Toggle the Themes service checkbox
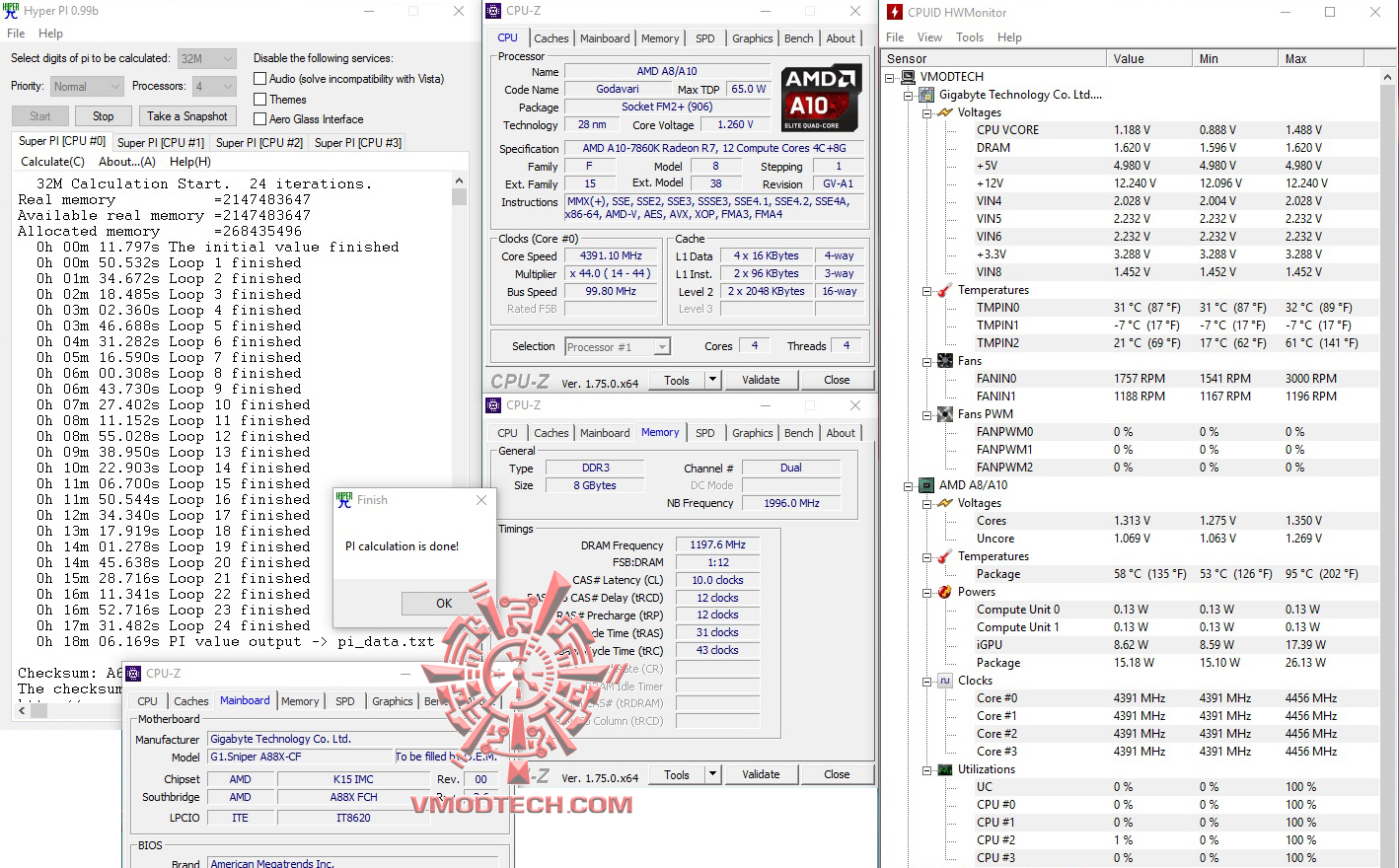1399x868 pixels. 260,100
